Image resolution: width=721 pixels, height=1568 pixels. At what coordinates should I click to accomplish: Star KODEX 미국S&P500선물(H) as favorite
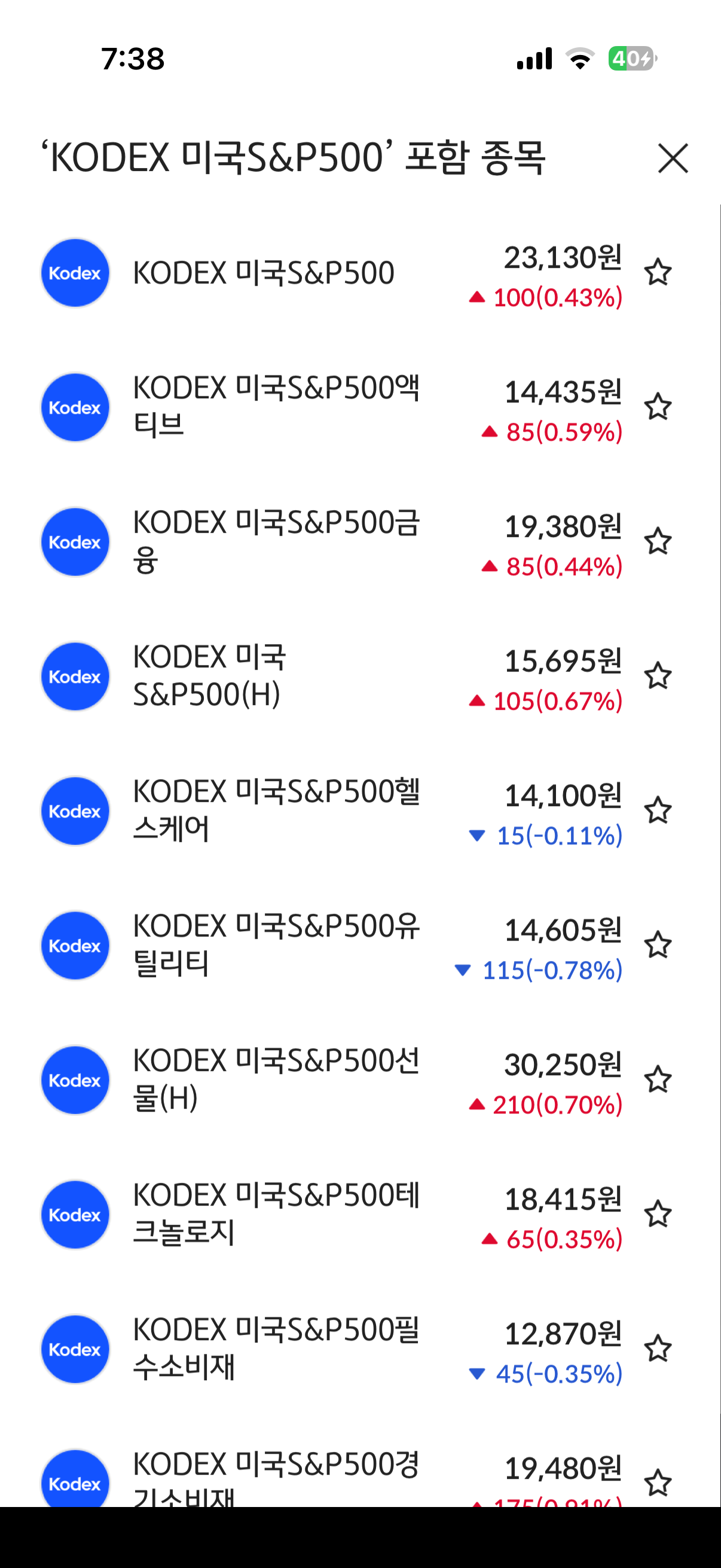(x=657, y=1079)
